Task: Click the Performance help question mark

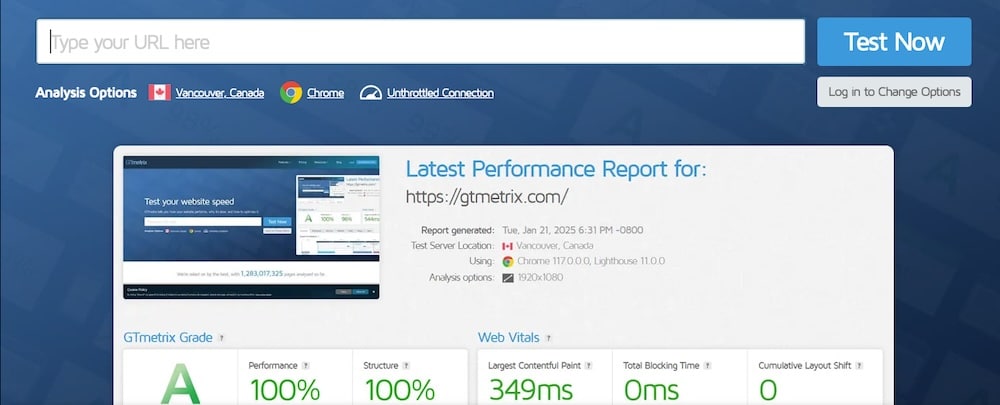Action: (306, 365)
